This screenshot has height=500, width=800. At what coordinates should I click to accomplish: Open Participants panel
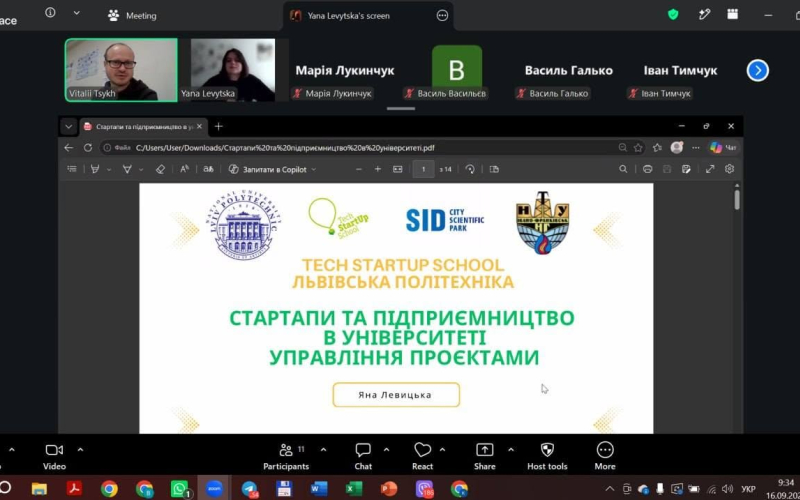coord(286,456)
